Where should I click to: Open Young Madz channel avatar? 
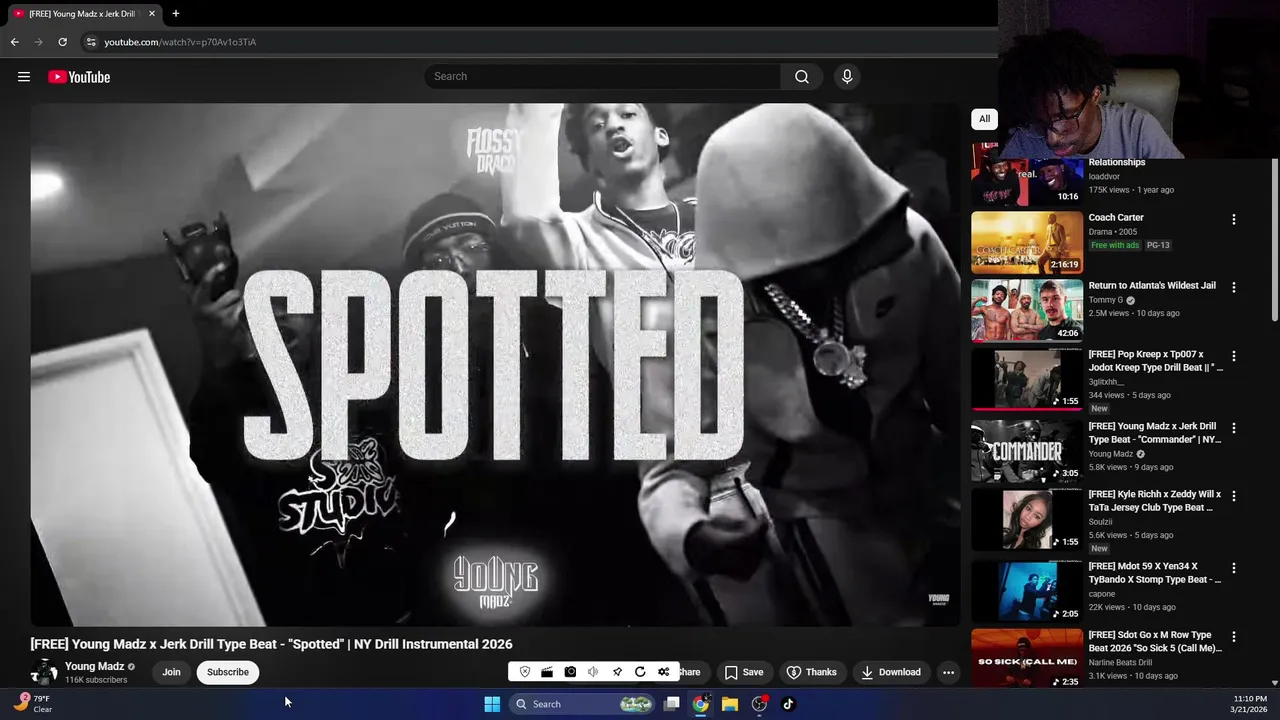point(44,672)
